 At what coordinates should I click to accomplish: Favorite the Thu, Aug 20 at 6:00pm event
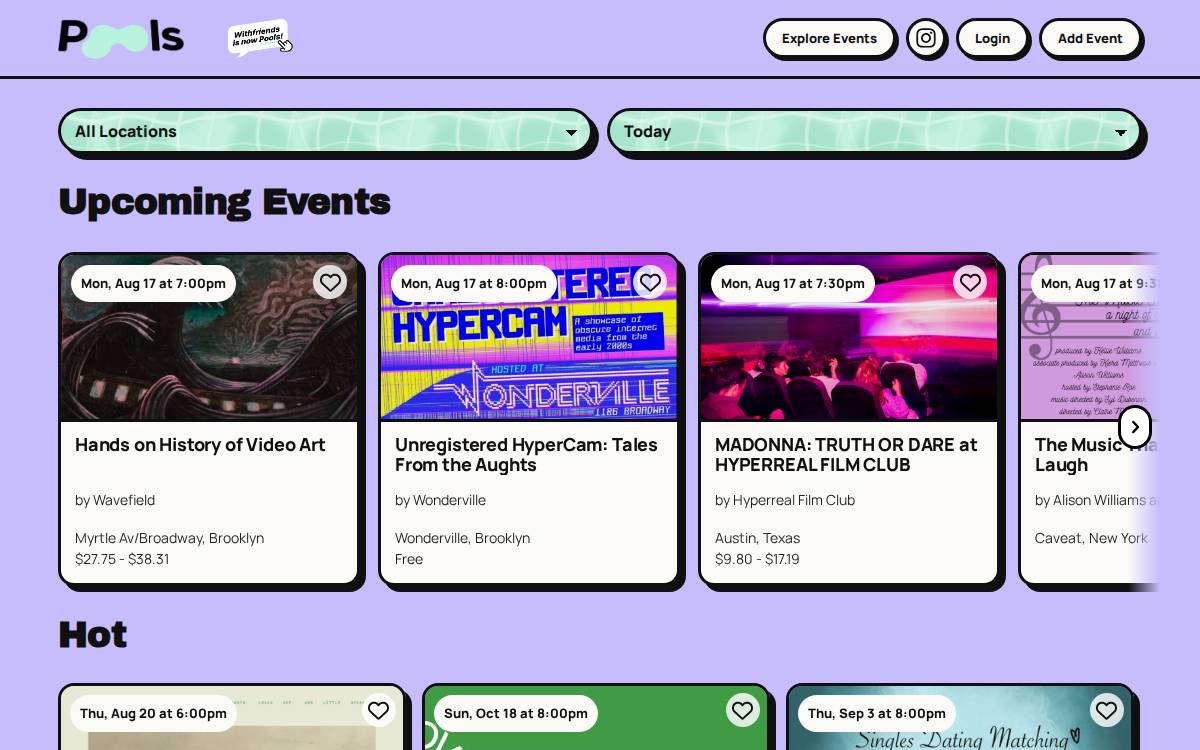(378, 710)
